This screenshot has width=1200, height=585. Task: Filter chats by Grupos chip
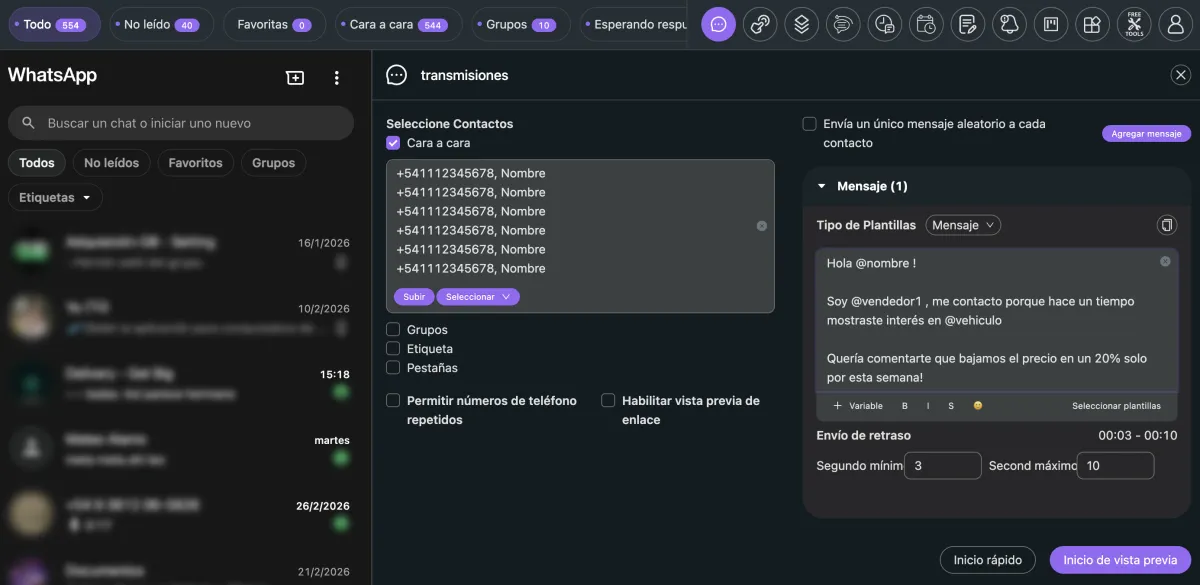click(273, 162)
